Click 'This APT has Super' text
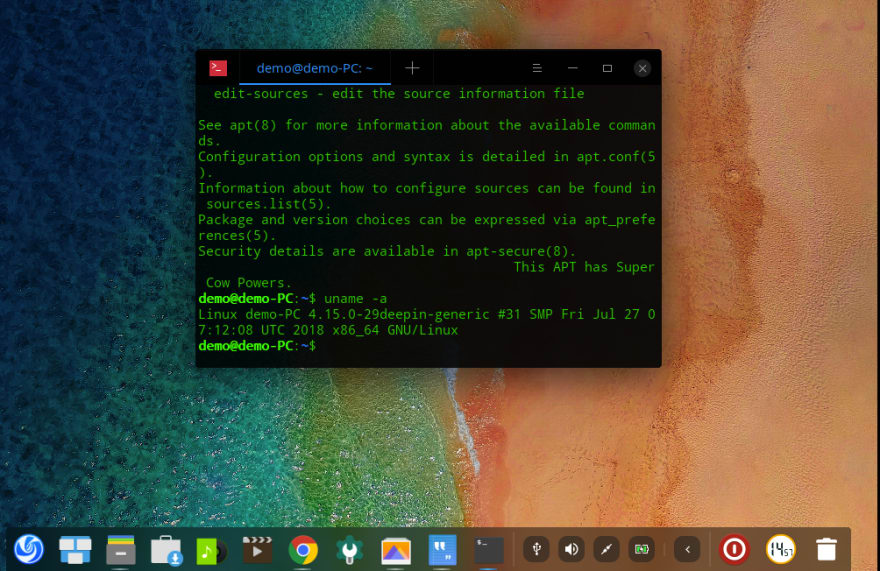 tap(584, 267)
